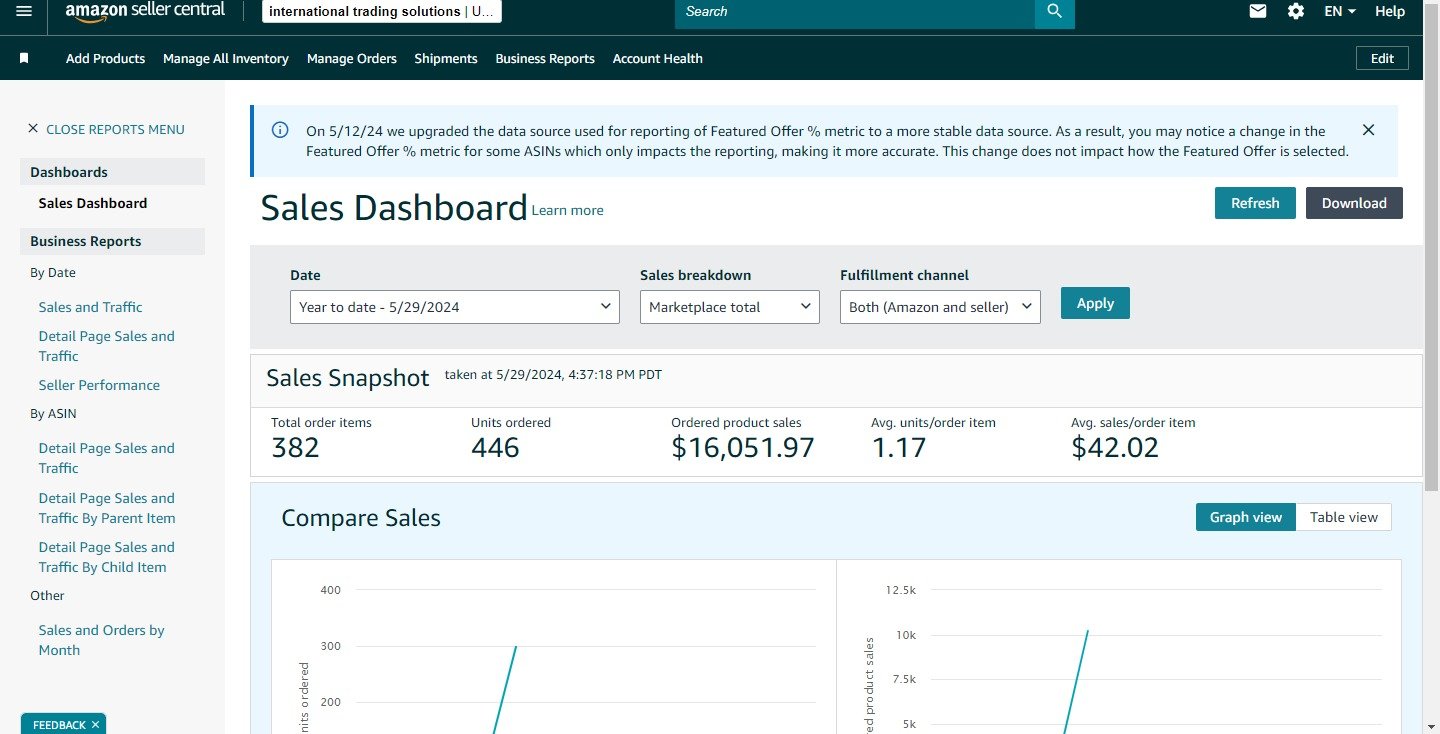Click the Apply button
The height and width of the screenshot is (734, 1440).
pyautogui.click(x=1094, y=303)
